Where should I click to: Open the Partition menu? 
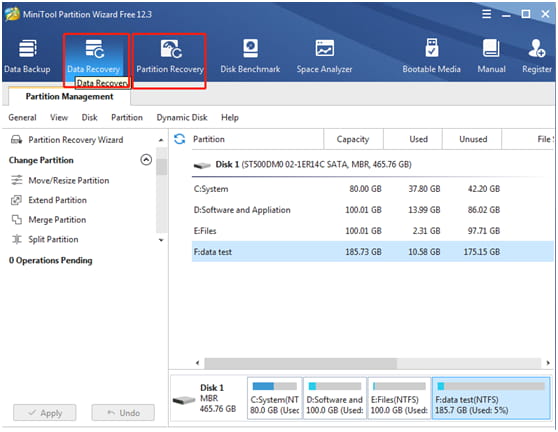[x=127, y=117]
